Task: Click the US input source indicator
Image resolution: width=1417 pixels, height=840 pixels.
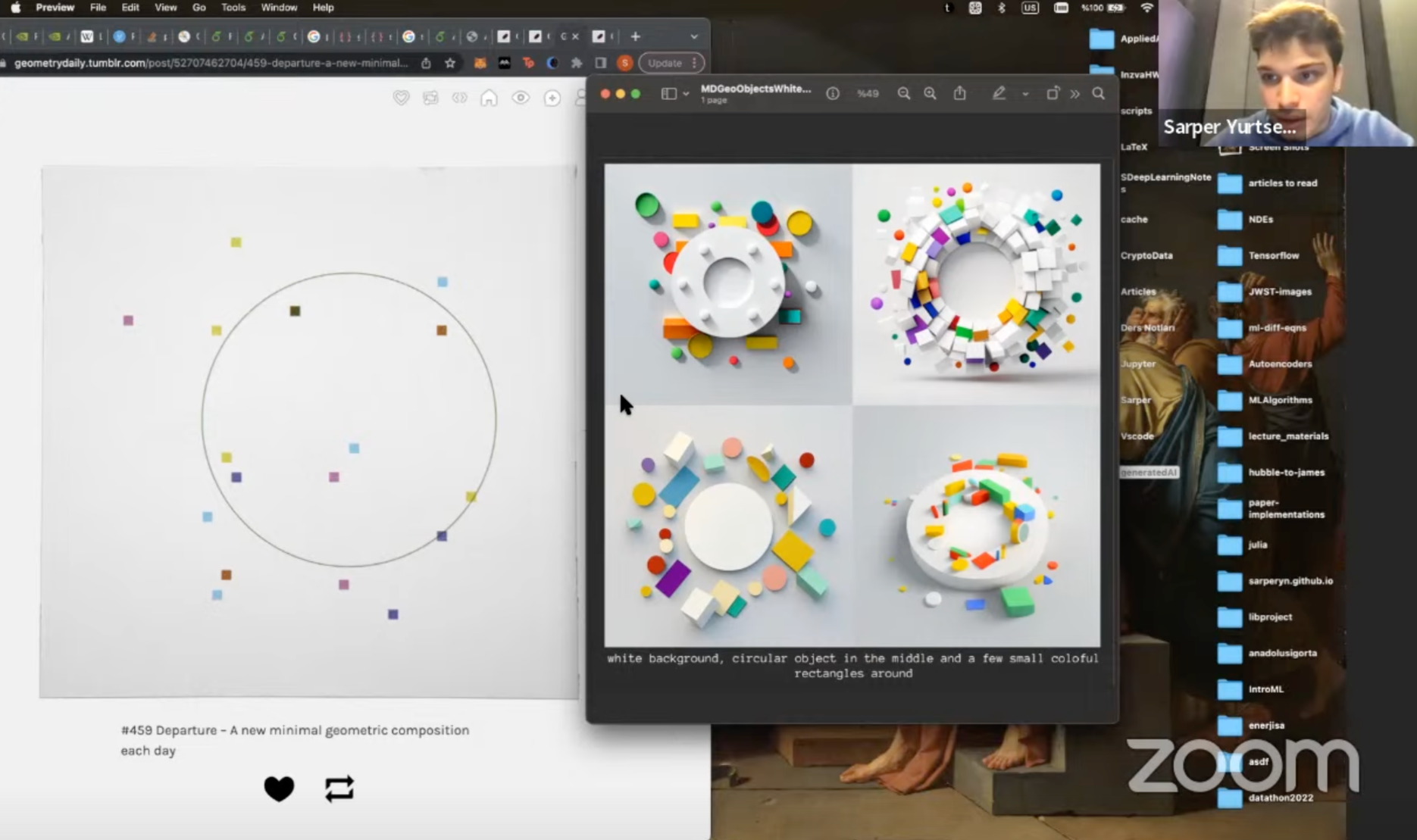Action: point(1030,8)
